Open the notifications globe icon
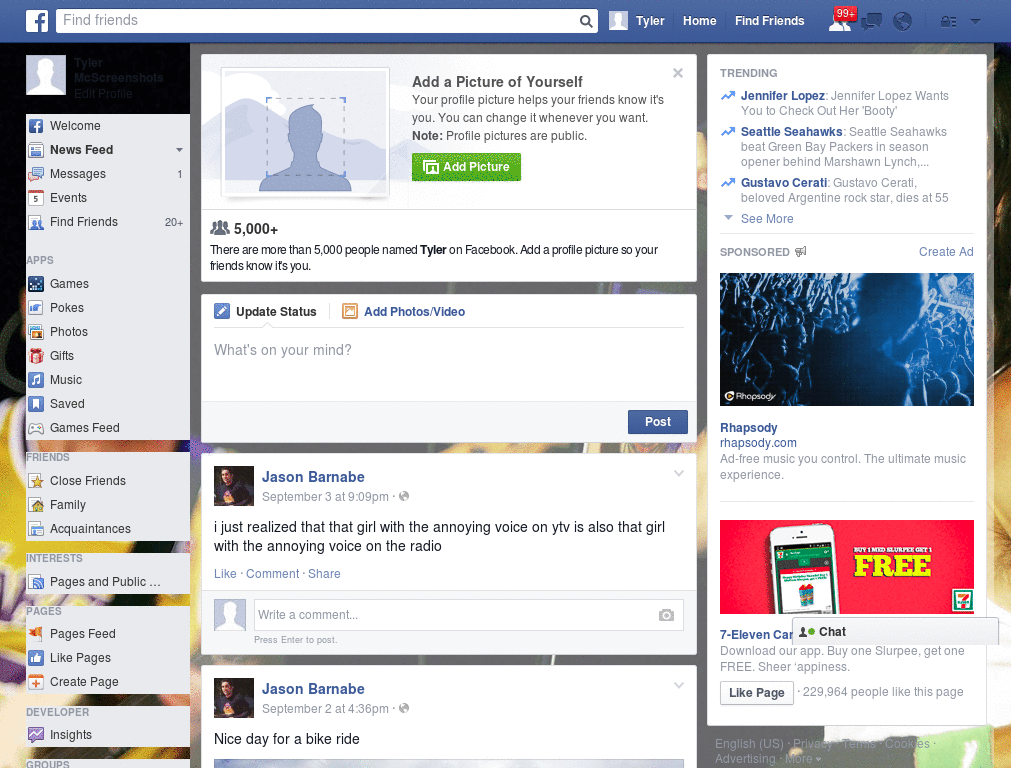Image resolution: width=1024 pixels, height=768 pixels. pos(903,22)
